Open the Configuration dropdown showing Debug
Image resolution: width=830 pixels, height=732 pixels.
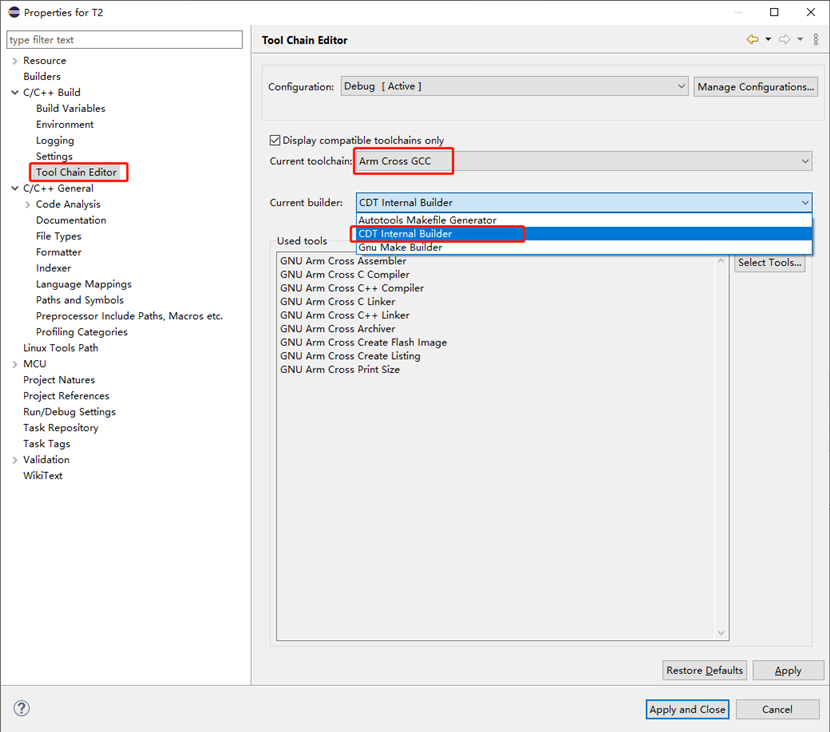[680, 87]
